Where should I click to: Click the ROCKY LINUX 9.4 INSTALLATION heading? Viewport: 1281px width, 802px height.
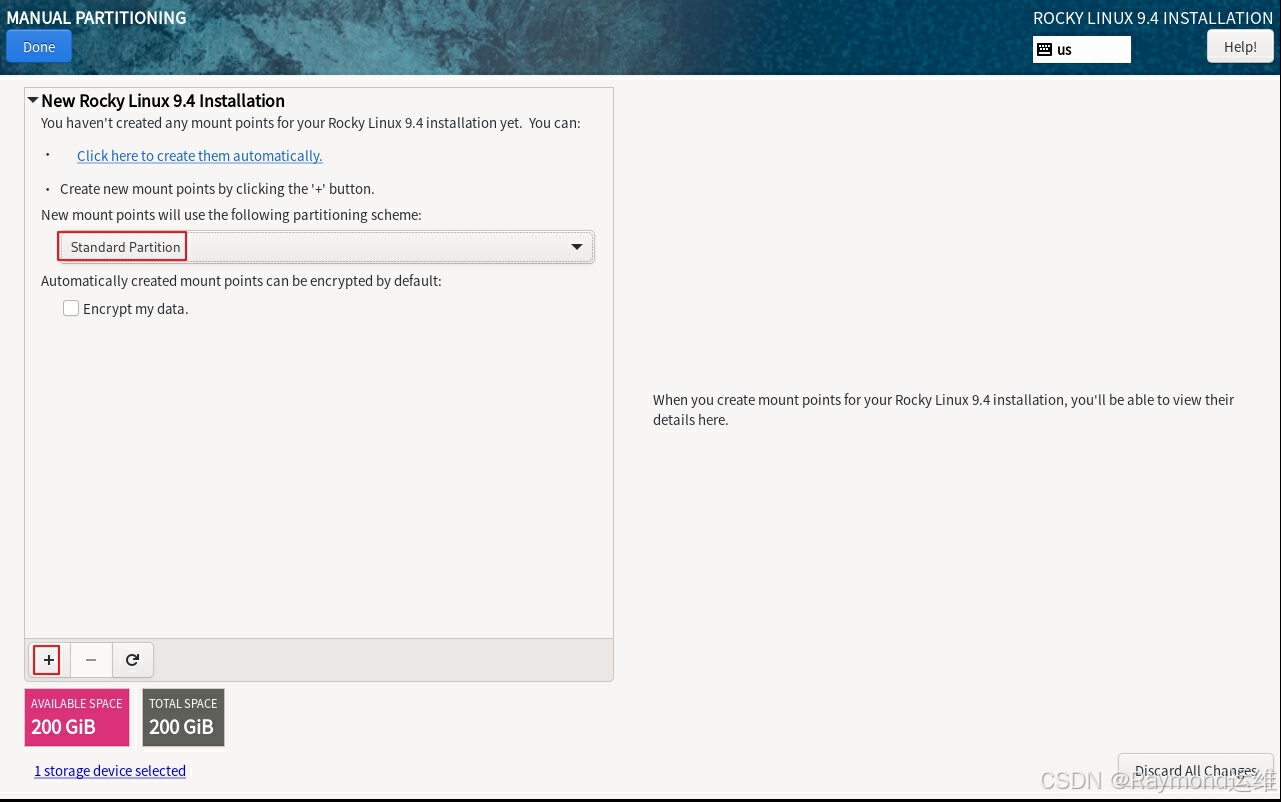point(1153,18)
